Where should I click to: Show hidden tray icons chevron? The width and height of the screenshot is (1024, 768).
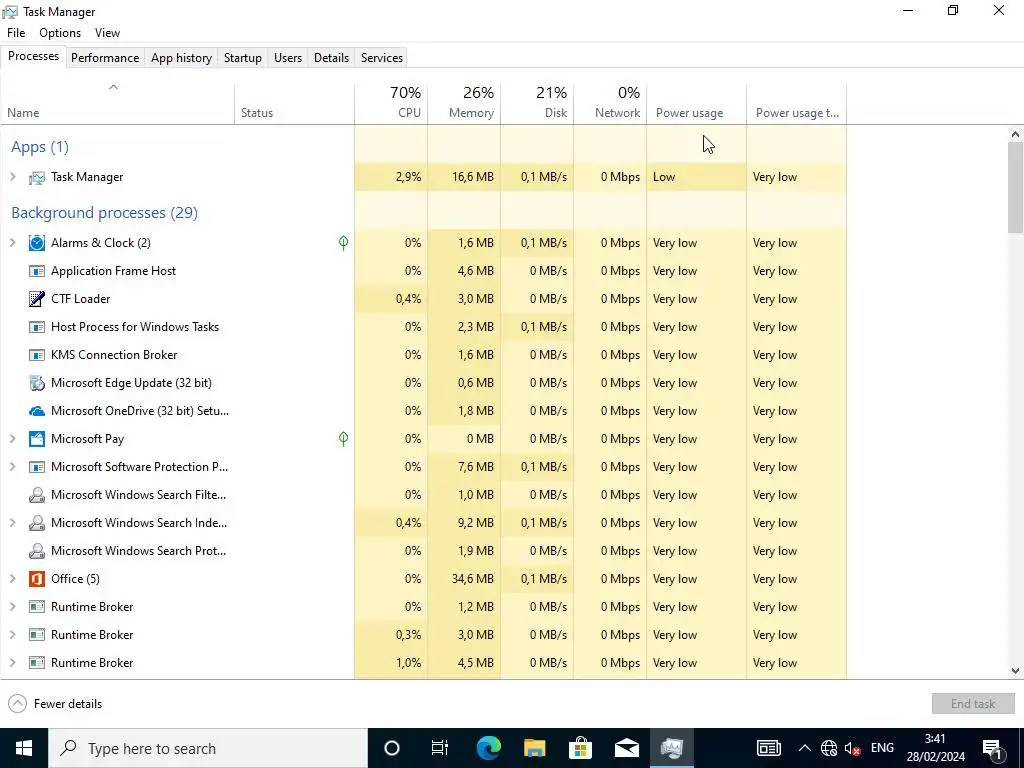click(x=805, y=748)
